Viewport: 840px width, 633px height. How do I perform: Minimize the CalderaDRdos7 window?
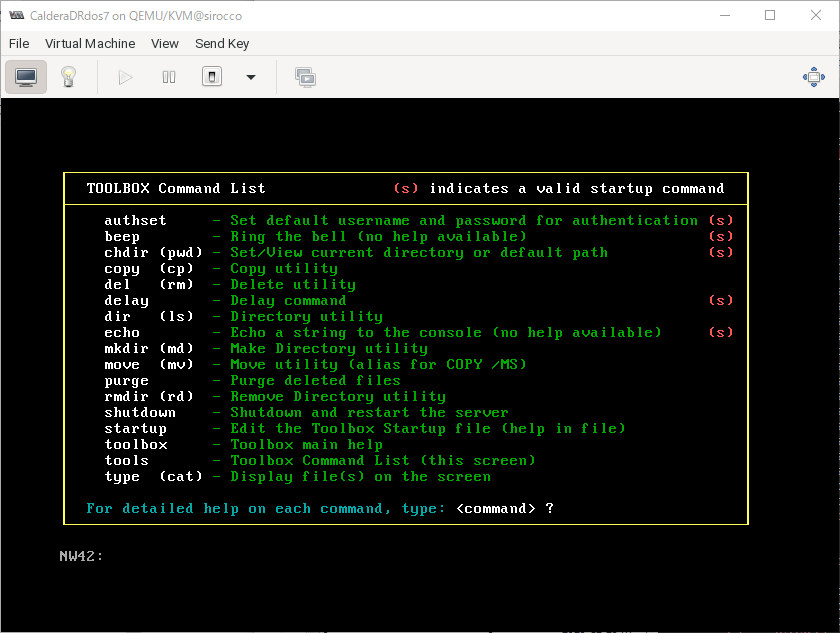[725, 16]
